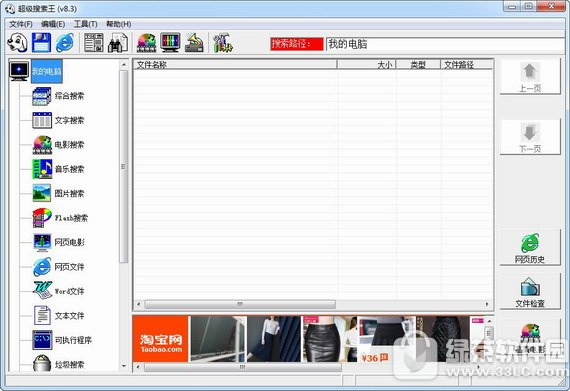Viewport: 570px width, 391px height.
Task: Select 电影搜索 icon in sidebar
Action: coord(42,145)
